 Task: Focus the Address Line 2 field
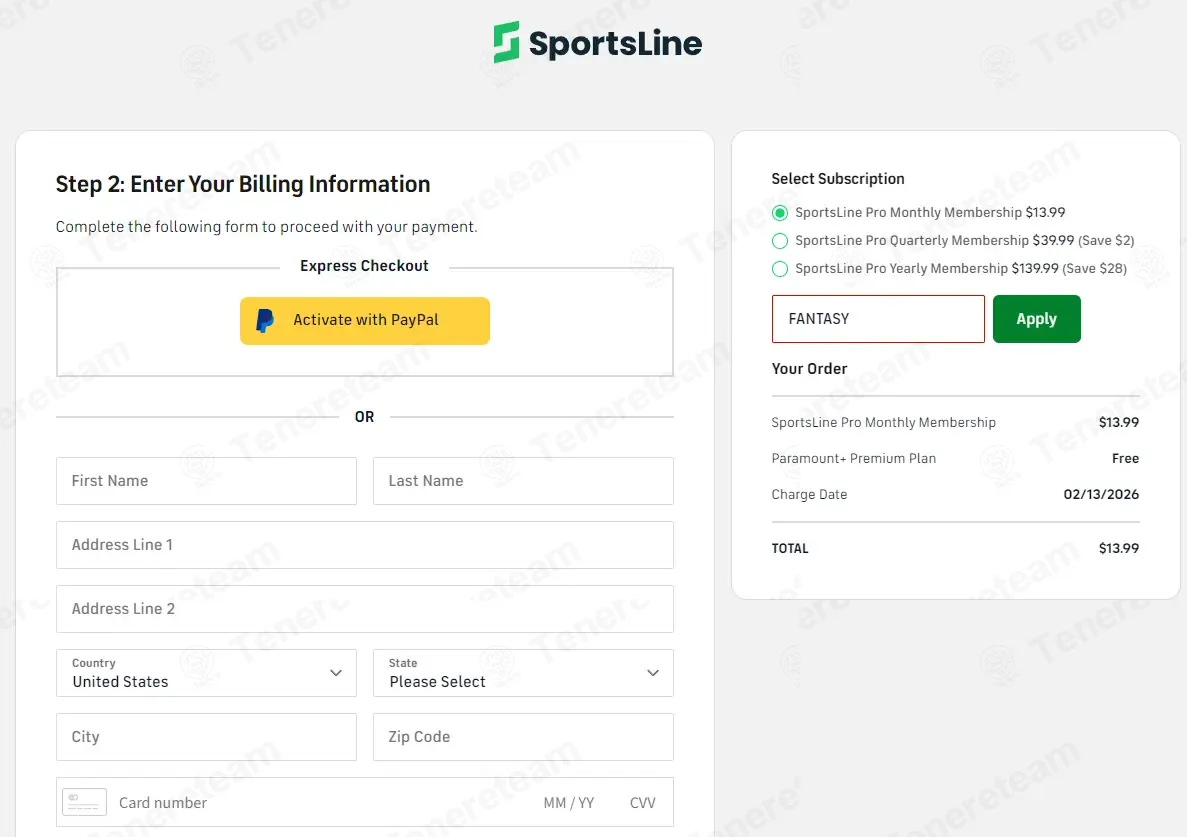pos(365,609)
